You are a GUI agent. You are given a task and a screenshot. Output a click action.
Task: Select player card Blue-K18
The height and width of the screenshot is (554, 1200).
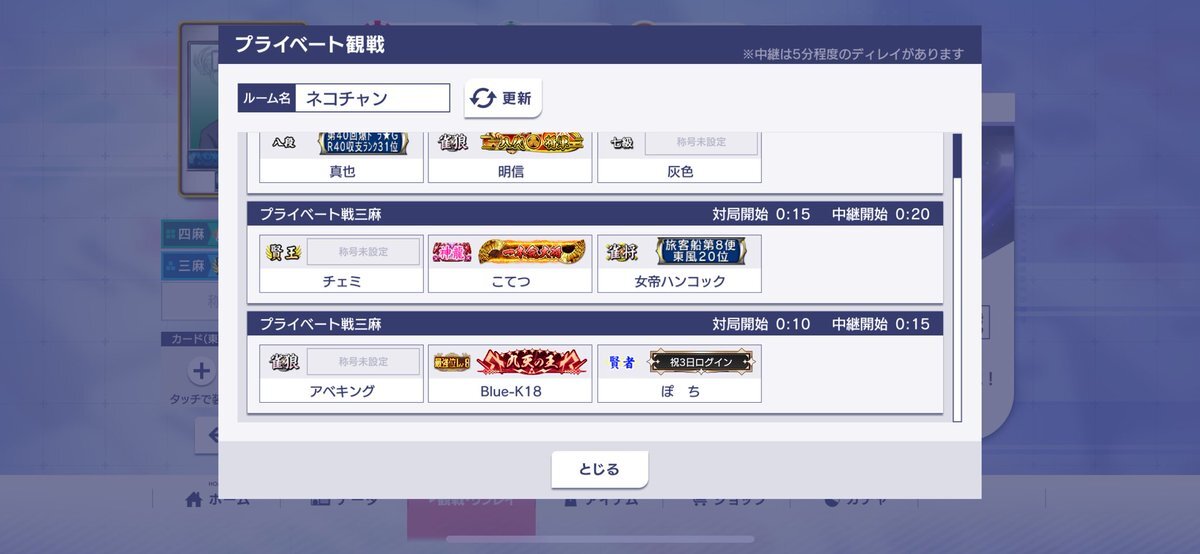(510, 374)
